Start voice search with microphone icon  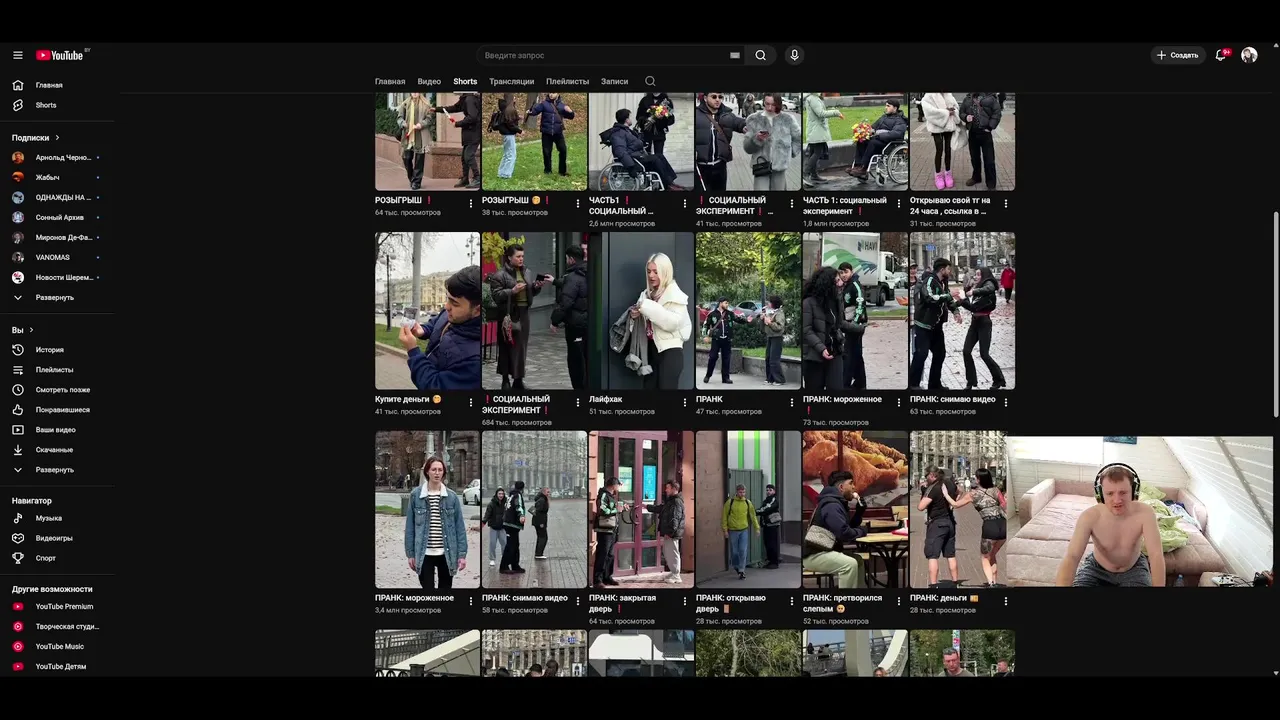pos(795,55)
